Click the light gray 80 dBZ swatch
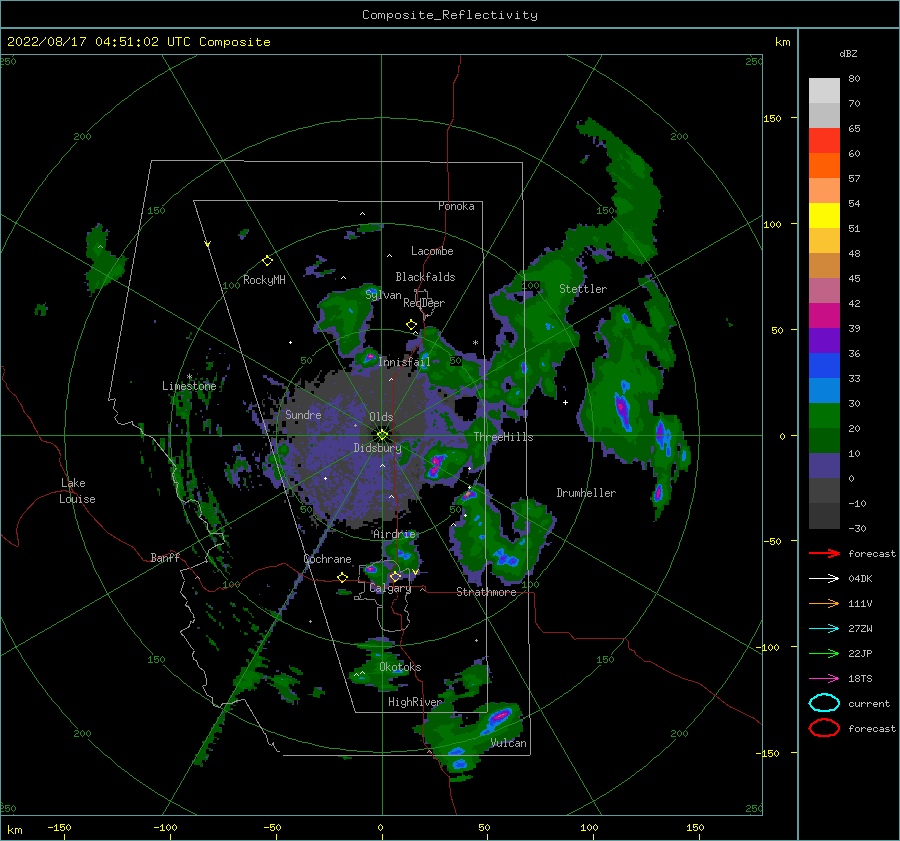 pyautogui.click(x=824, y=90)
